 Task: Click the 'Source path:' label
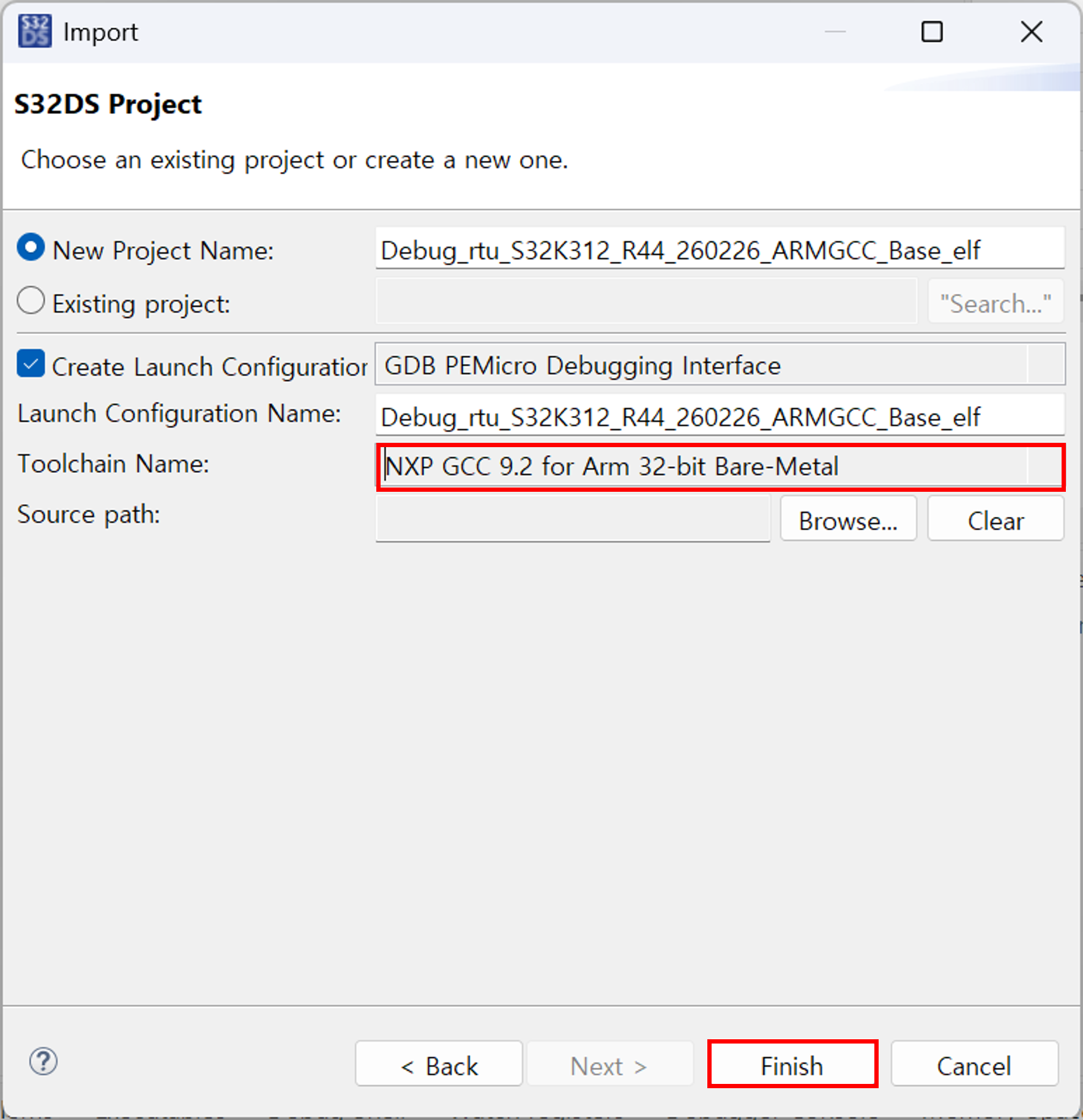coord(89,515)
